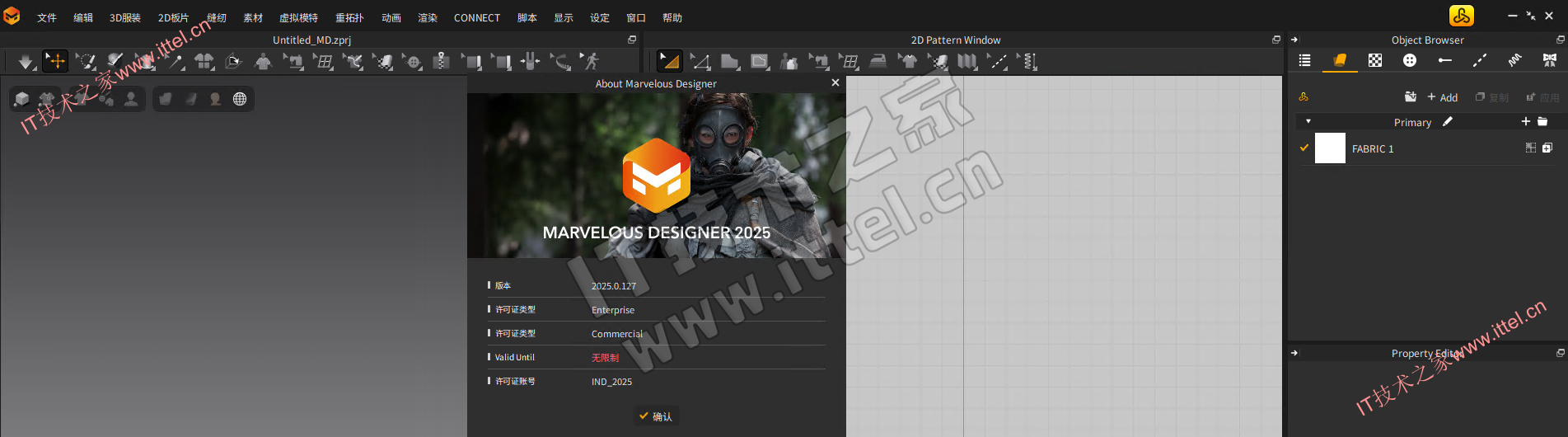Click the + Add fabric button
Image resolution: width=1568 pixels, height=437 pixels.
[1443, 97]
